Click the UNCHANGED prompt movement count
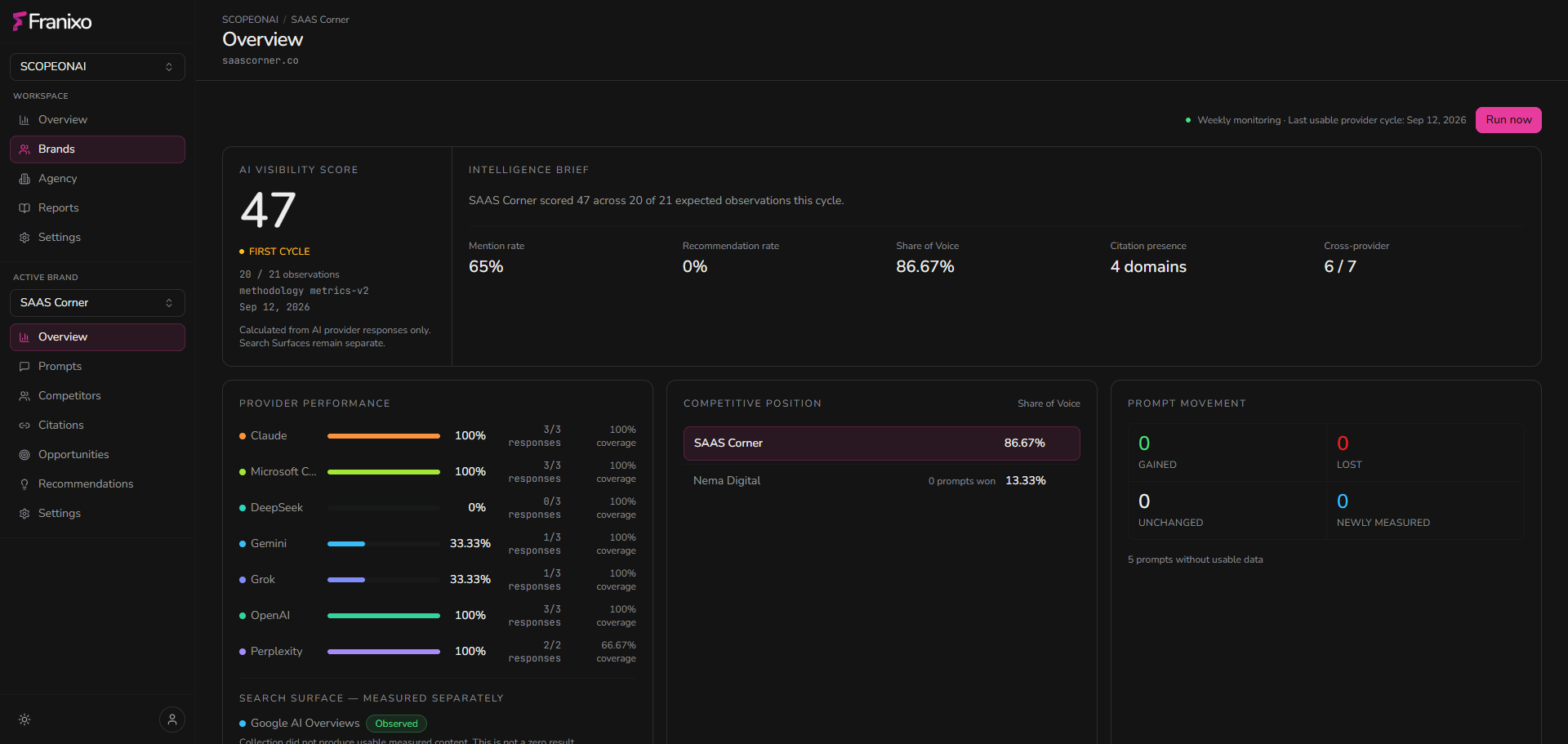Image resolution: width=1568 pixels, height=744 pixels. [1144, 501]
